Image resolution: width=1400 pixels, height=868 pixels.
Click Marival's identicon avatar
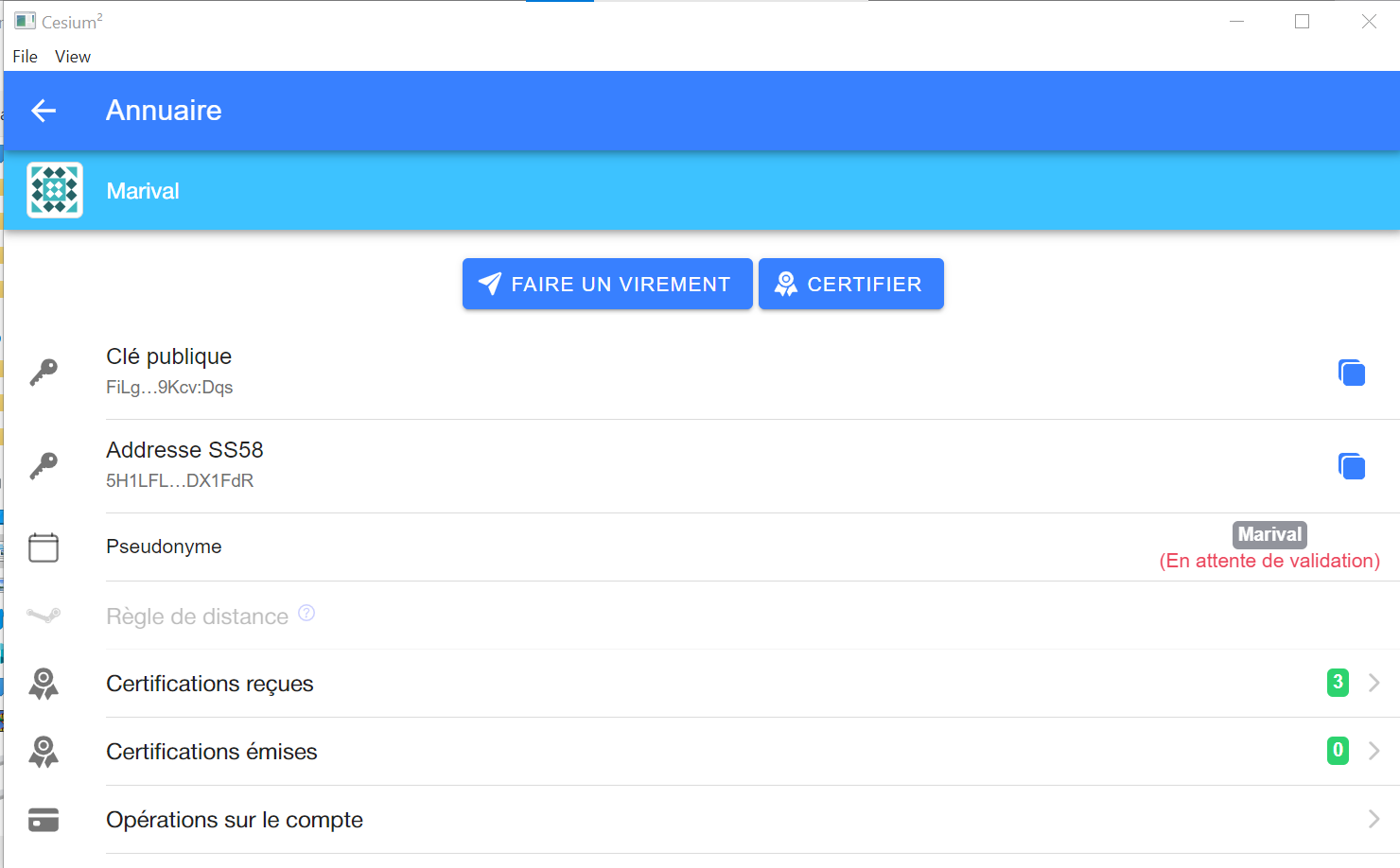55,190
